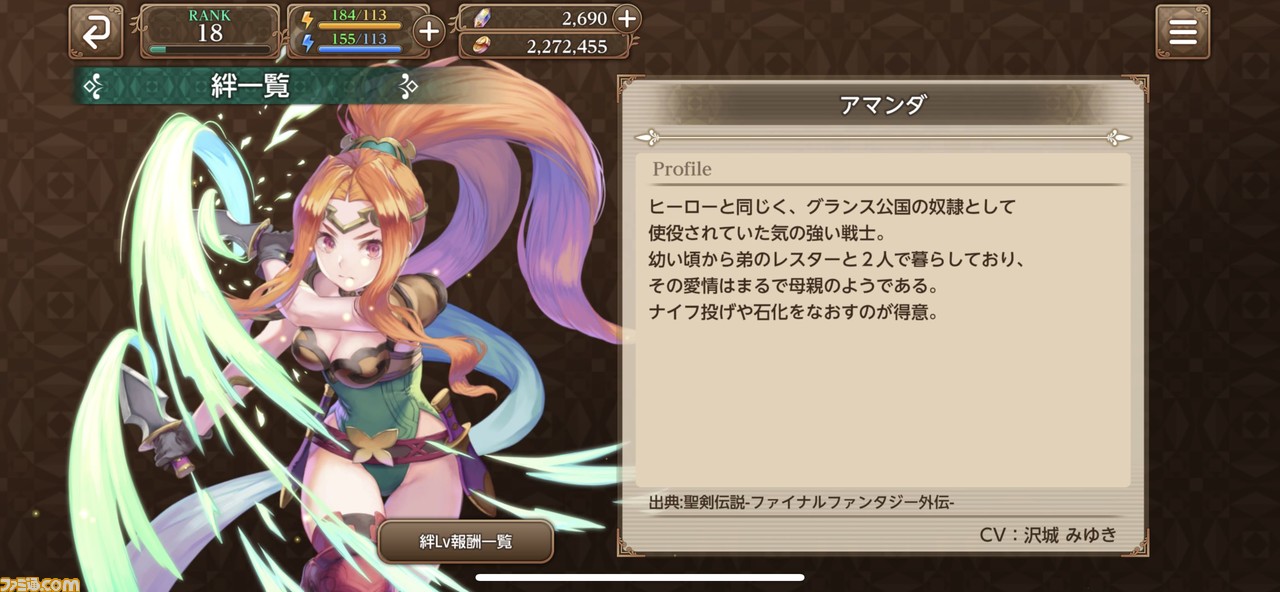The width and height of the screenshot is (1280, 592).
Task: Tap the orange lightning stamina icon
Action: pos(307,19)
